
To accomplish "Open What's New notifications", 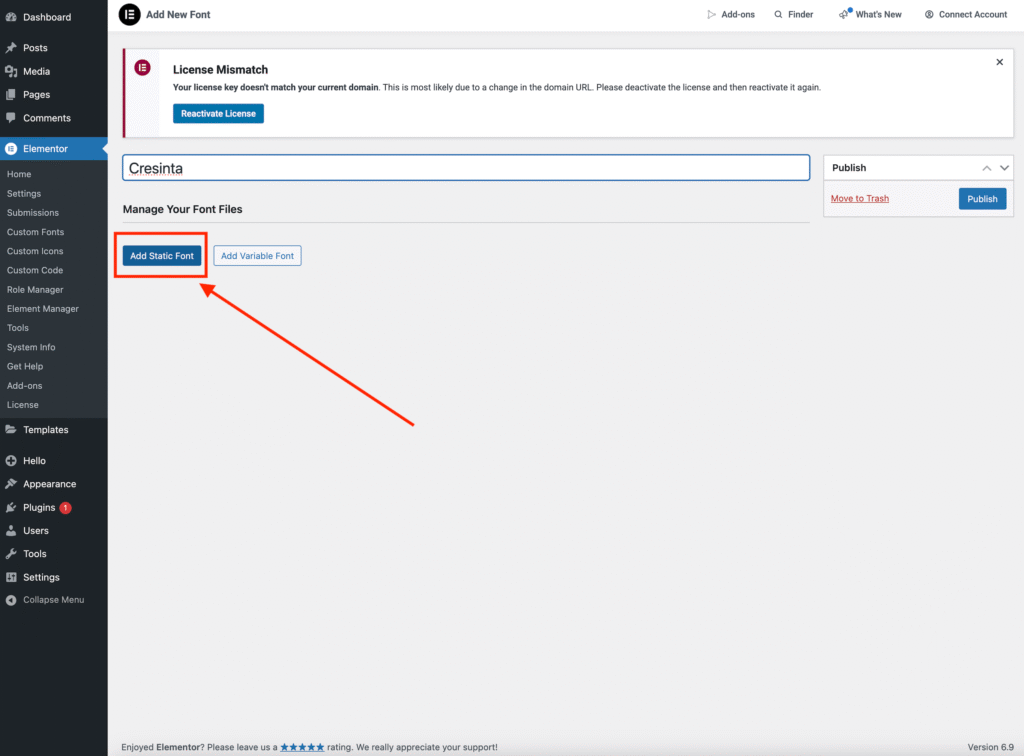I will pos(870,15).
